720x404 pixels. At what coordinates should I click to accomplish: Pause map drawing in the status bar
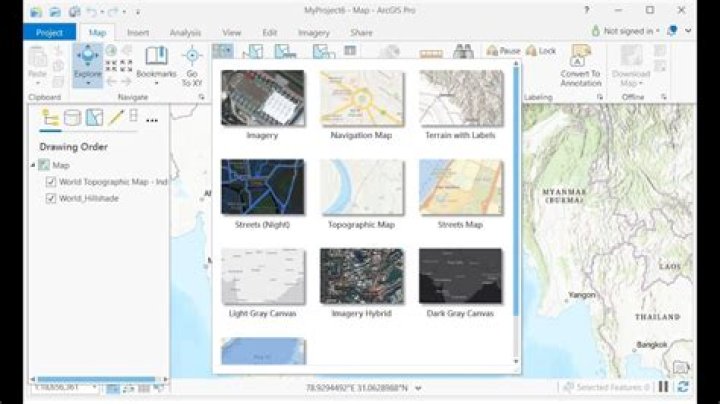point(663,387)
